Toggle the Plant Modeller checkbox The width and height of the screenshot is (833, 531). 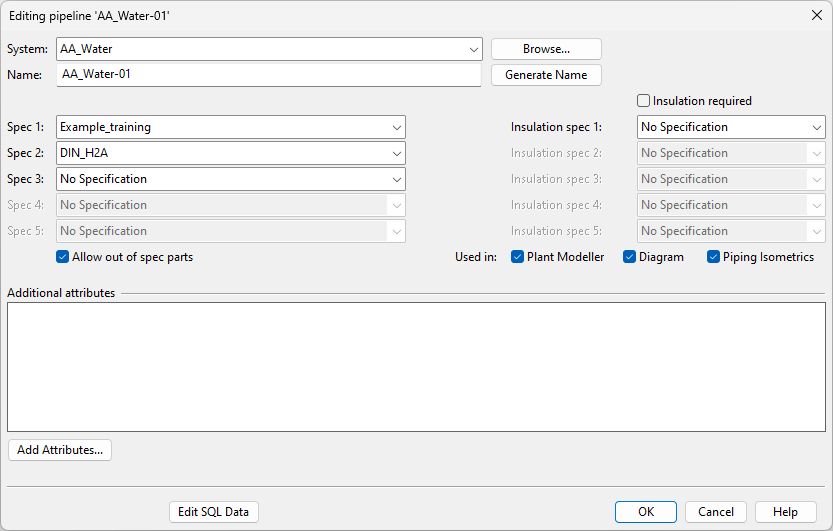518,257
